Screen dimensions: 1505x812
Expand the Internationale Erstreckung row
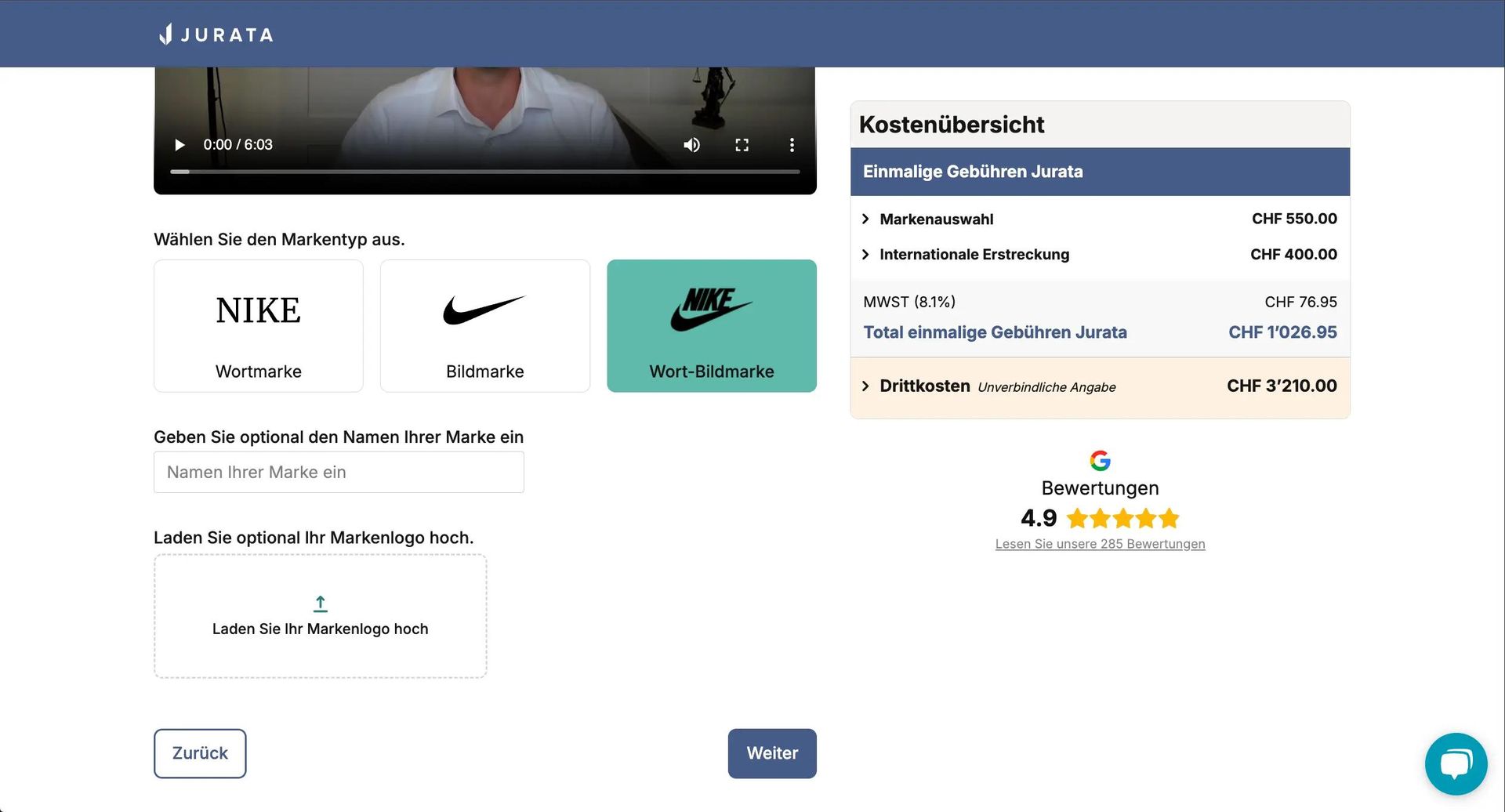[1100, 254]
